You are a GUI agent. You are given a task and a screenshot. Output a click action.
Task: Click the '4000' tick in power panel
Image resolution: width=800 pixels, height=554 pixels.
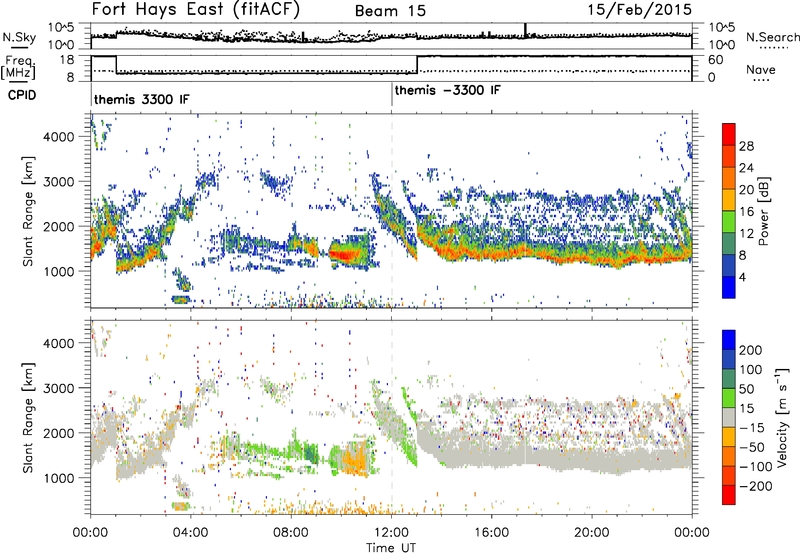pyautogui.click(x=59, y=137)
